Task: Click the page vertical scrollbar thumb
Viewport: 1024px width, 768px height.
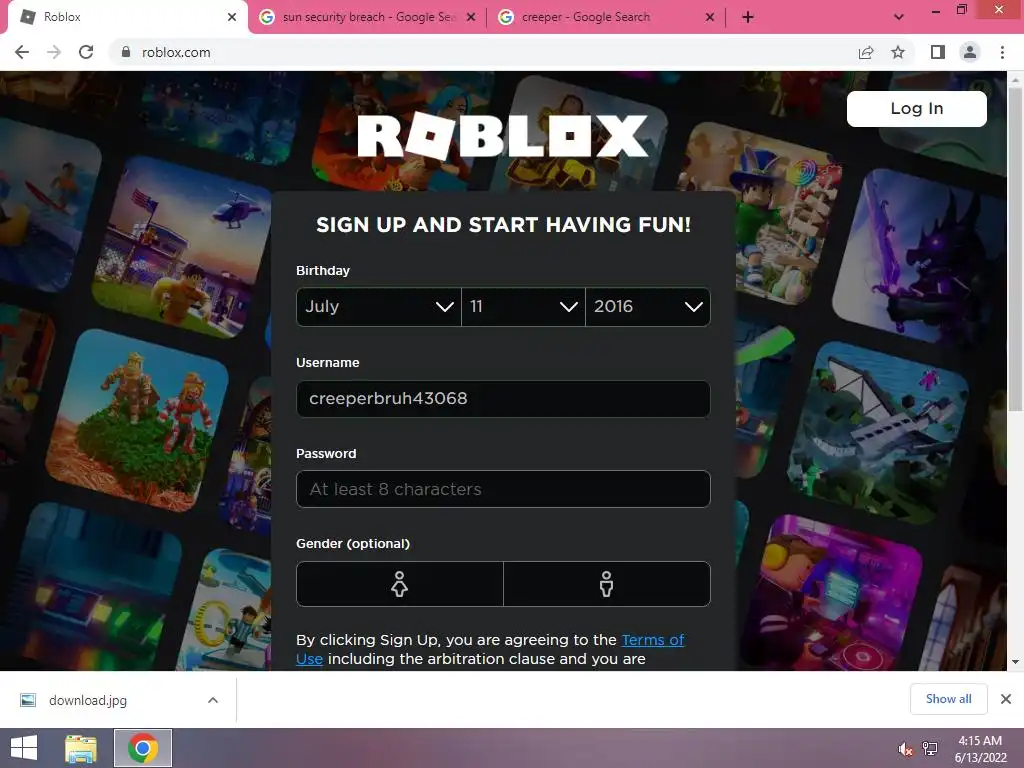Action: click(x=1015, y=248)
